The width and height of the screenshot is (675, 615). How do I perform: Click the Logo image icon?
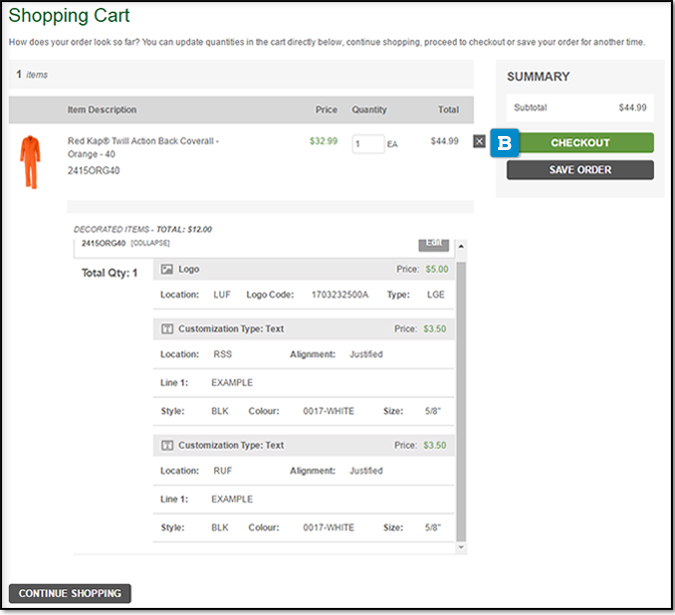coord(167,270)
